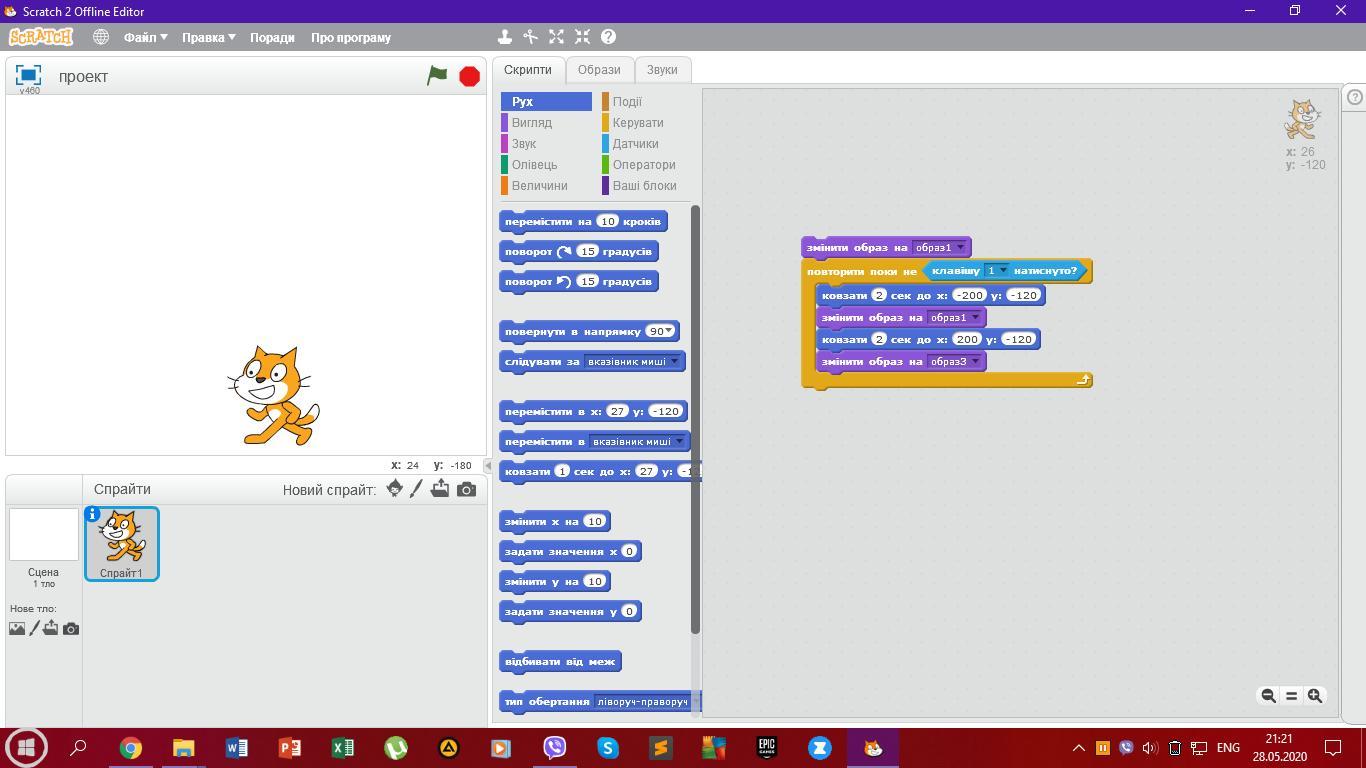Upload backdrop from file
Image resolution: width=1366 pixels, height=768 pixels.
click(51, 628)
